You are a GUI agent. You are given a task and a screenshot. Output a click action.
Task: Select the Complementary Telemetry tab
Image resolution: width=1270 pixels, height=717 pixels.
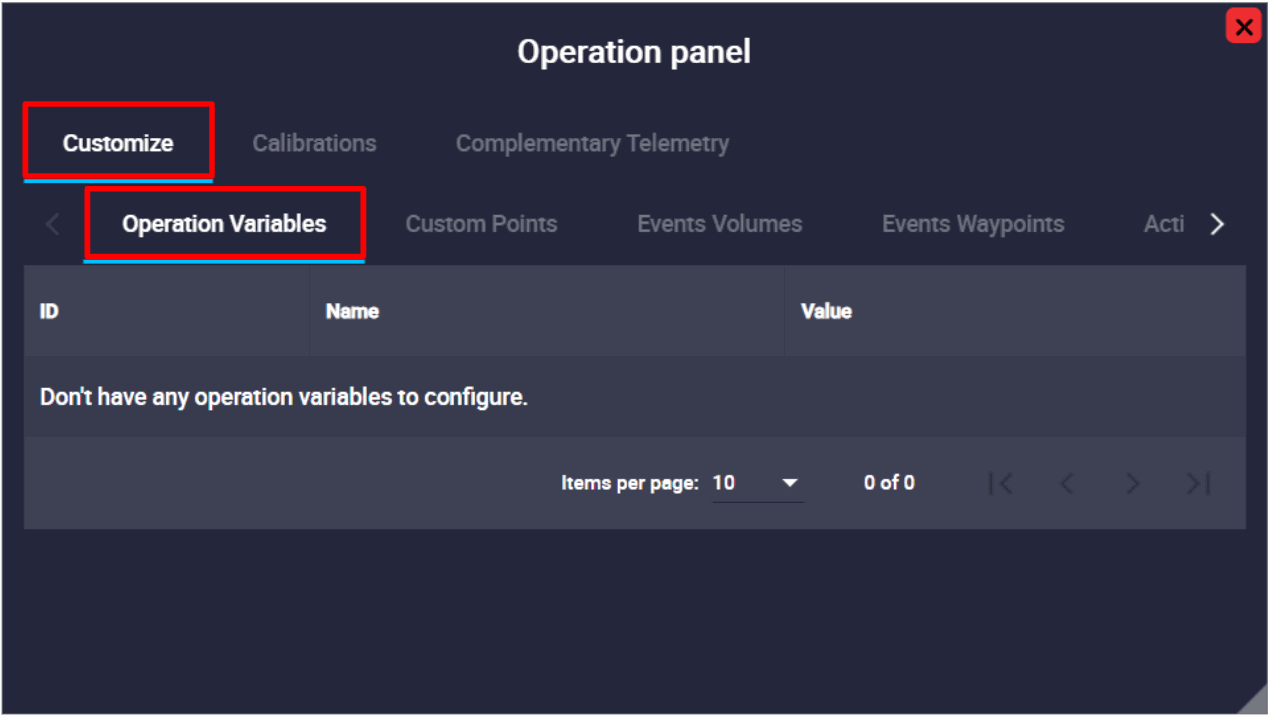(592, 143)
